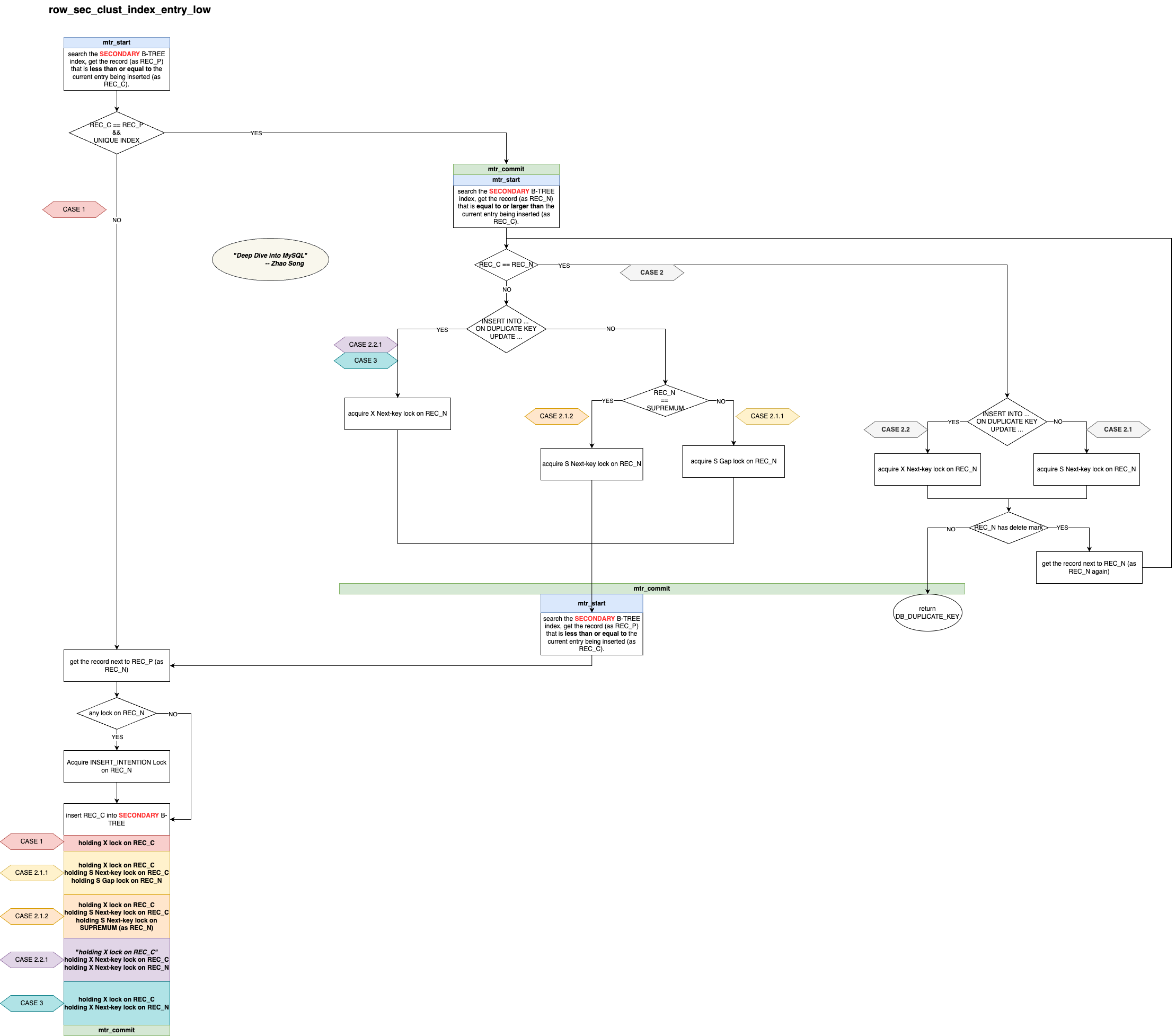Image resolution: width=1176 pixels, height=1036 pixels.
Task: Select the 'Deep Dive into MySQL' ellipse
Action: (270, 260)
